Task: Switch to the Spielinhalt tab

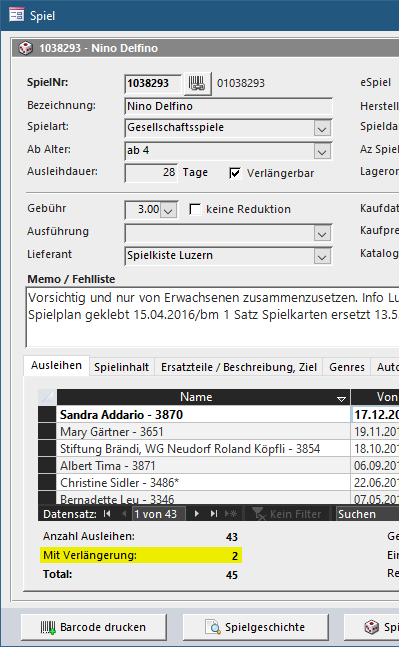Action: (121, 367)
